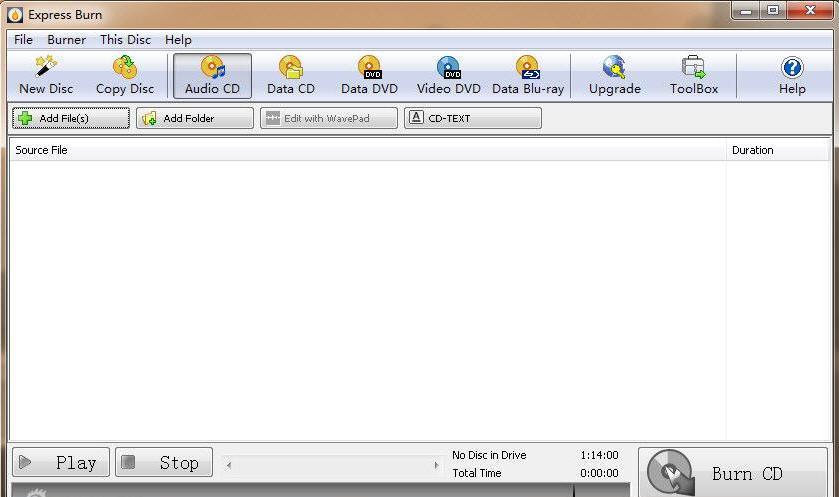Switch to Data CD mode

[x=291, y=76]
